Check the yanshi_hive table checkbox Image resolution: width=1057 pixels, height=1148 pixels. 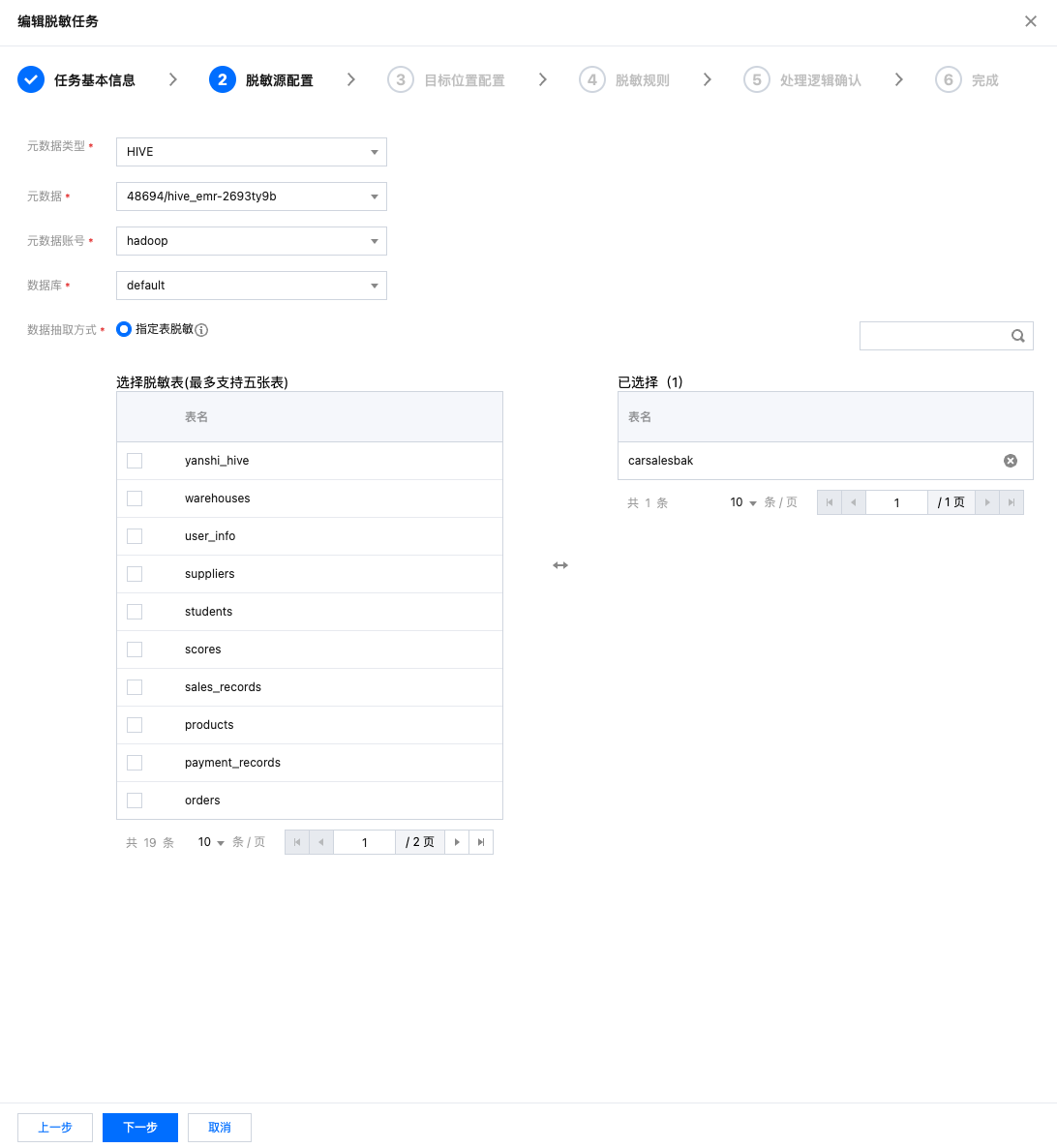coord(135,461)
